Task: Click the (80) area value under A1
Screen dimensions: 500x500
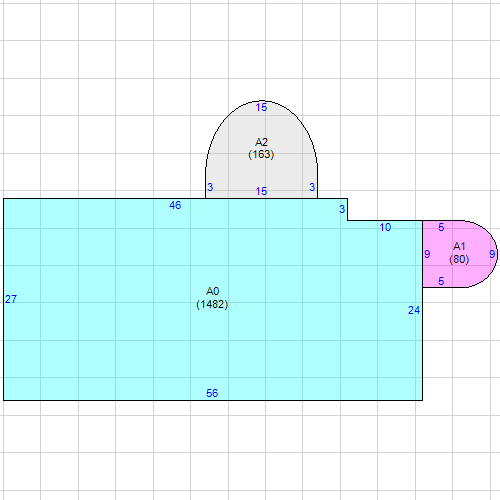Action: coord(459,259)
